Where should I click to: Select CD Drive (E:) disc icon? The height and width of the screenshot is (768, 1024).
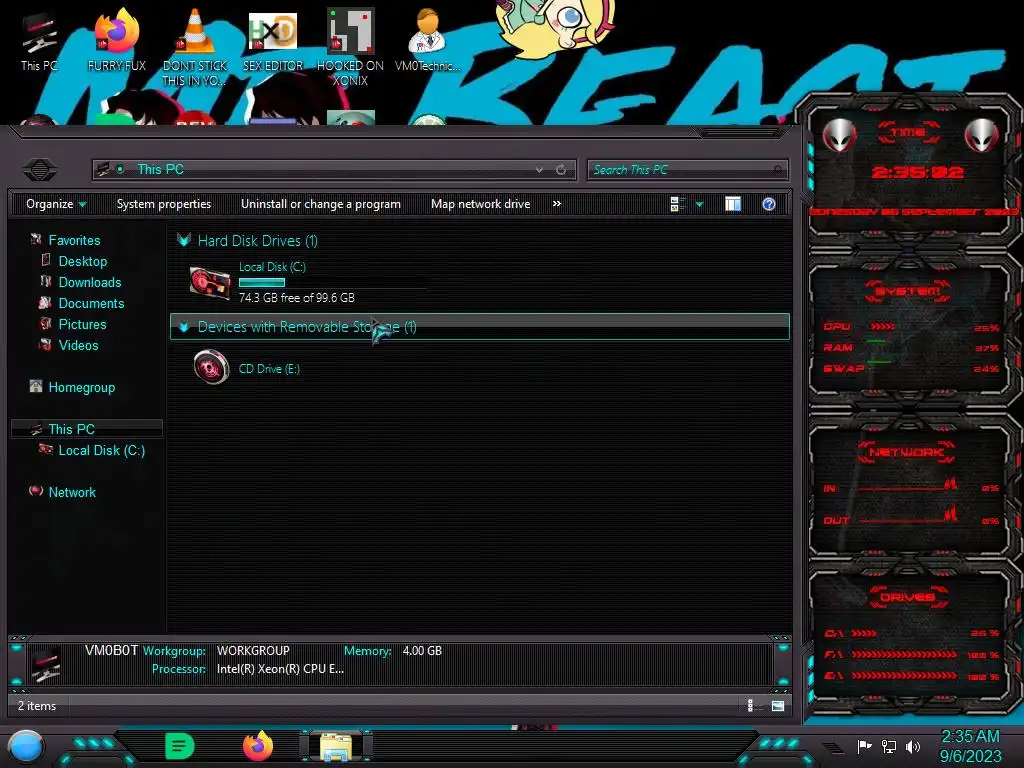211,366
